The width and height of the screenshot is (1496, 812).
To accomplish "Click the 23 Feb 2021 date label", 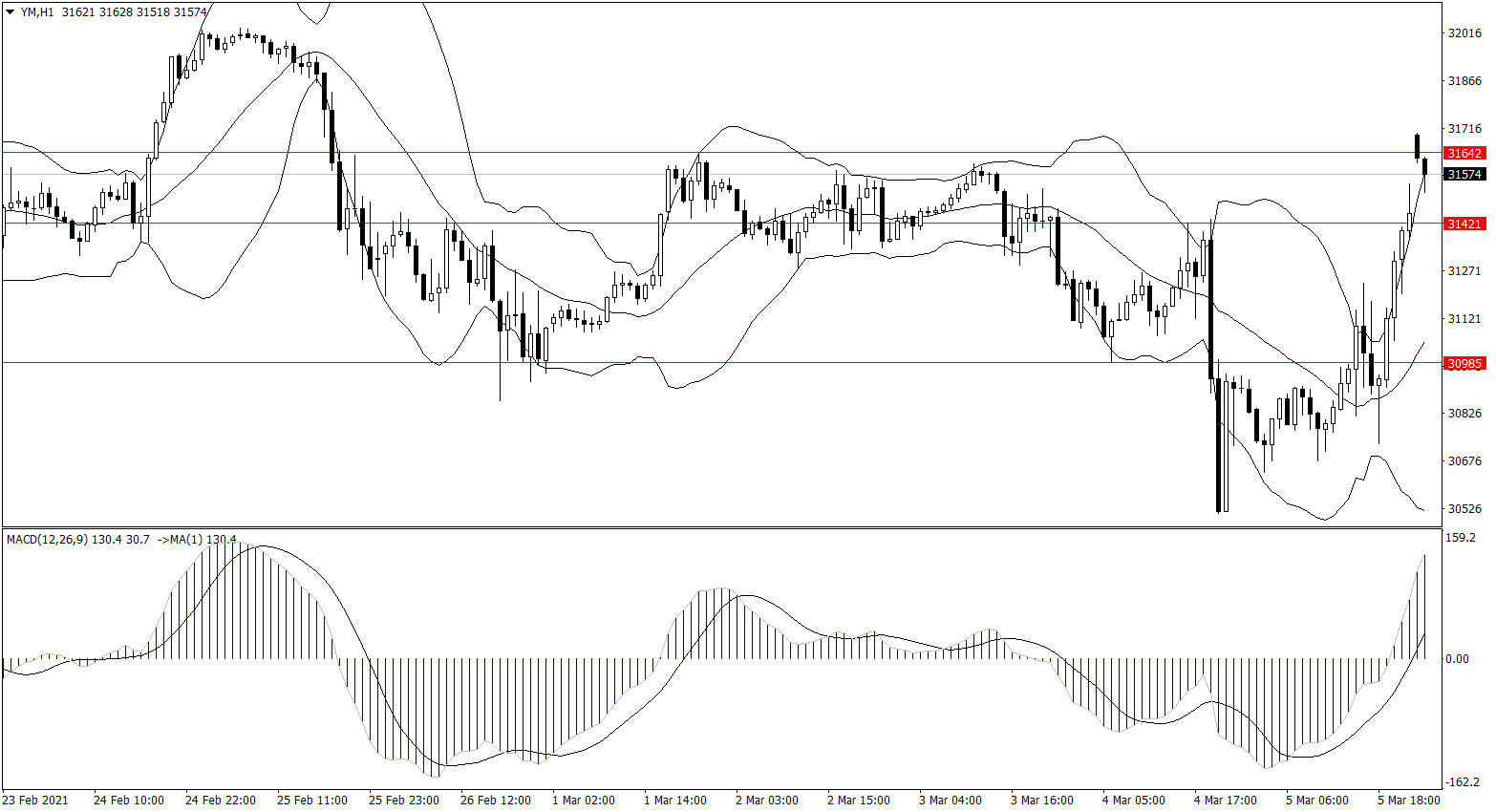I will [x=36, y=800].
